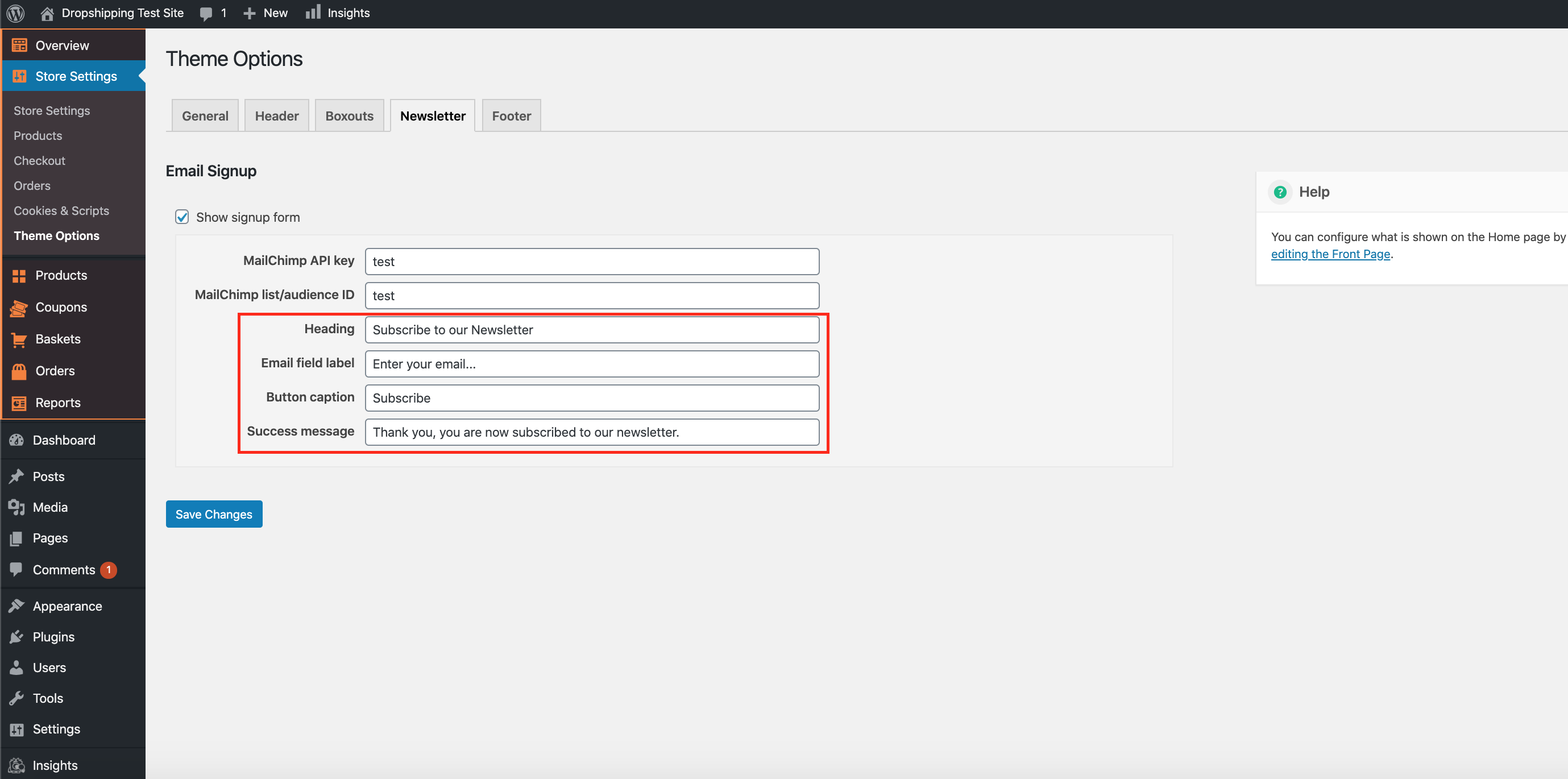Select the Header tab
This screenshot has height=779, width=1568.
click(x=276, y=115)
